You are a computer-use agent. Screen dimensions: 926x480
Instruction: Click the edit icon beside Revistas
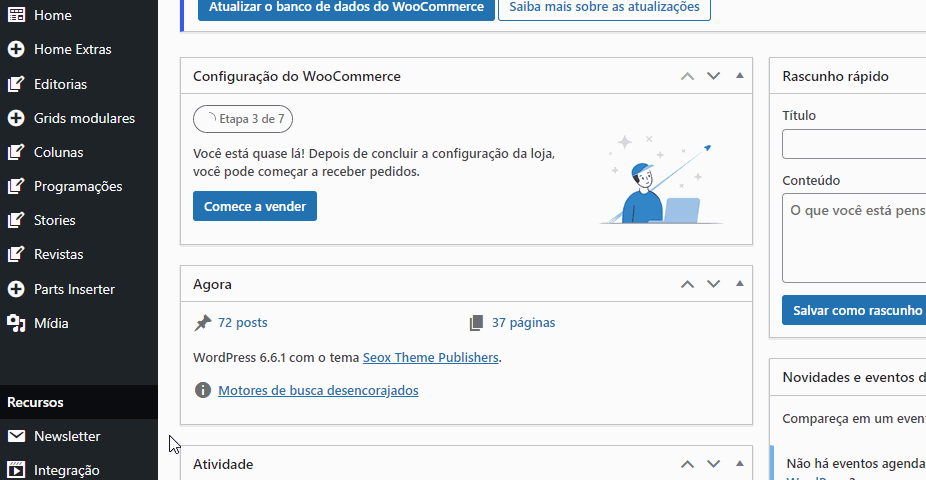coord(16,254)
